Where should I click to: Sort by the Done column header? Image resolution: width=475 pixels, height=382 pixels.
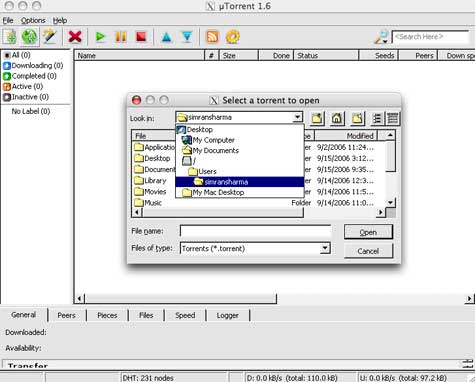point(276,56)
